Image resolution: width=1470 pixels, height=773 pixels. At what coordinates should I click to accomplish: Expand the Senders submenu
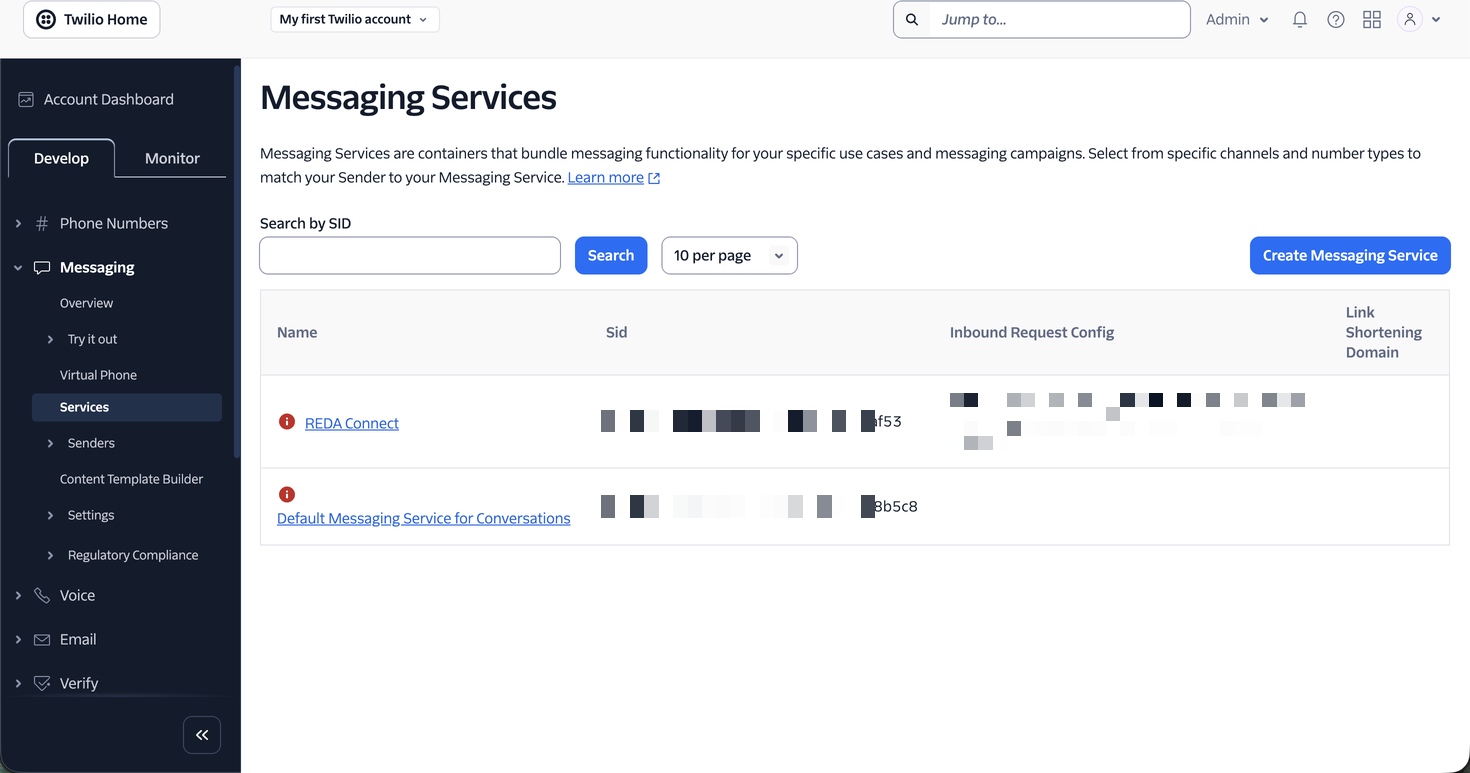tap(50, 443)
